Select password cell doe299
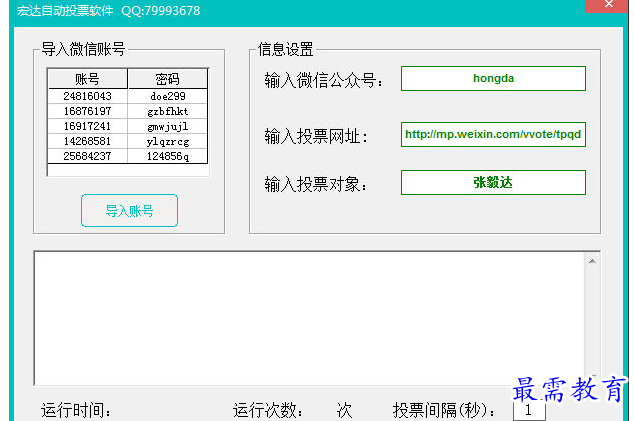Screen dimensions: 634x421 pos(167,96)
